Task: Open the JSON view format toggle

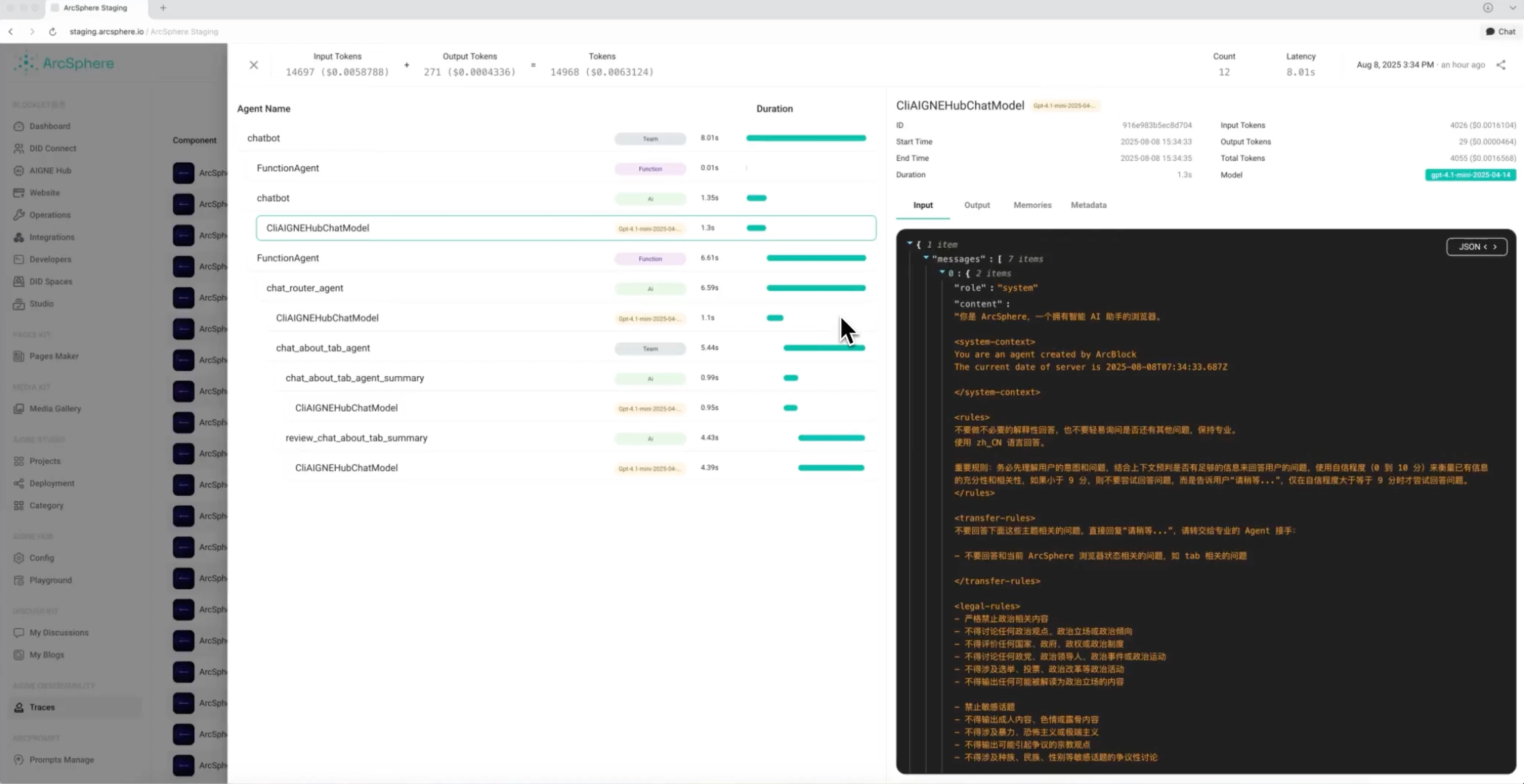Action: [1477, 247]
